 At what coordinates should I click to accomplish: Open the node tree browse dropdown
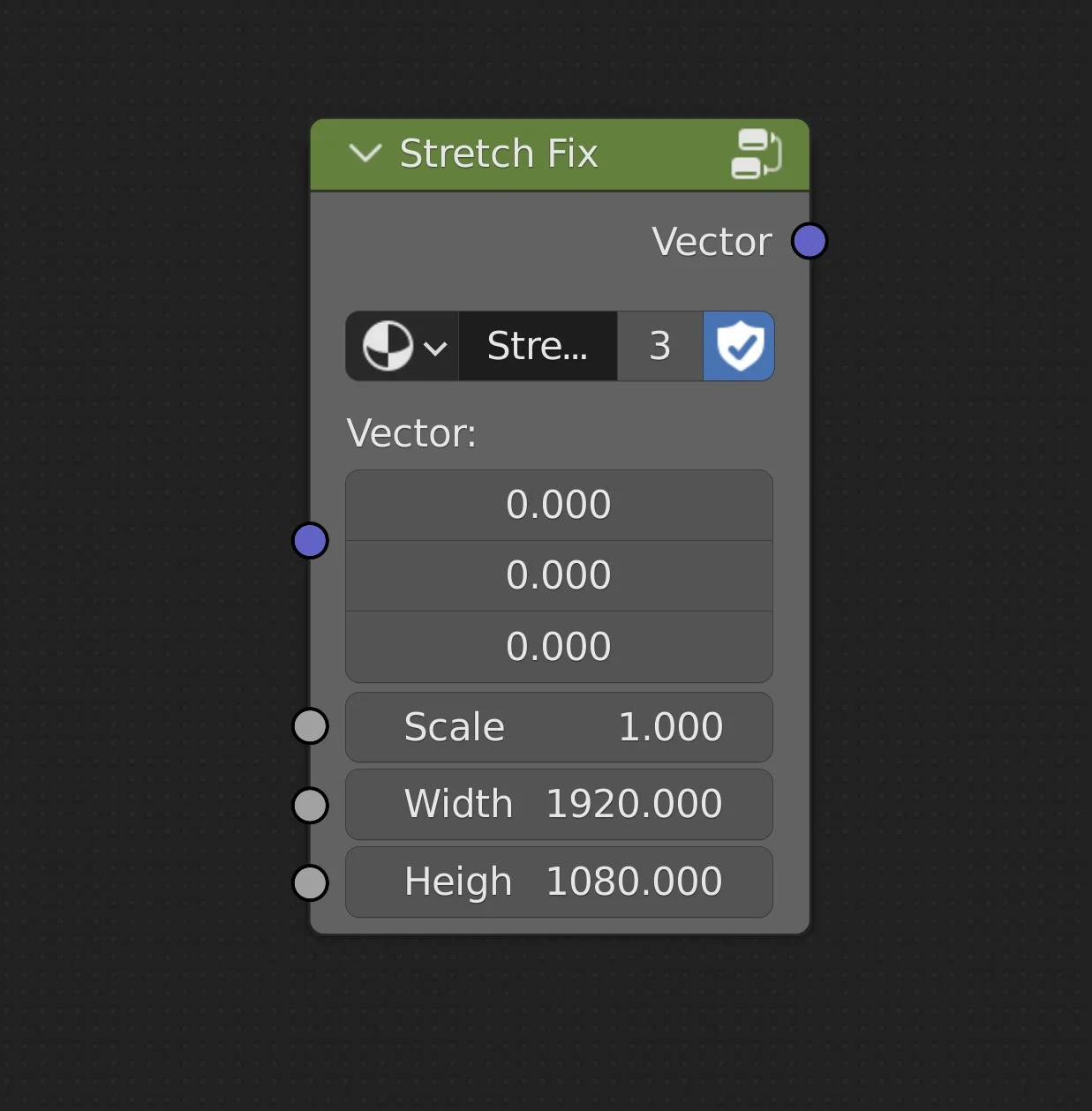point(403,346)
